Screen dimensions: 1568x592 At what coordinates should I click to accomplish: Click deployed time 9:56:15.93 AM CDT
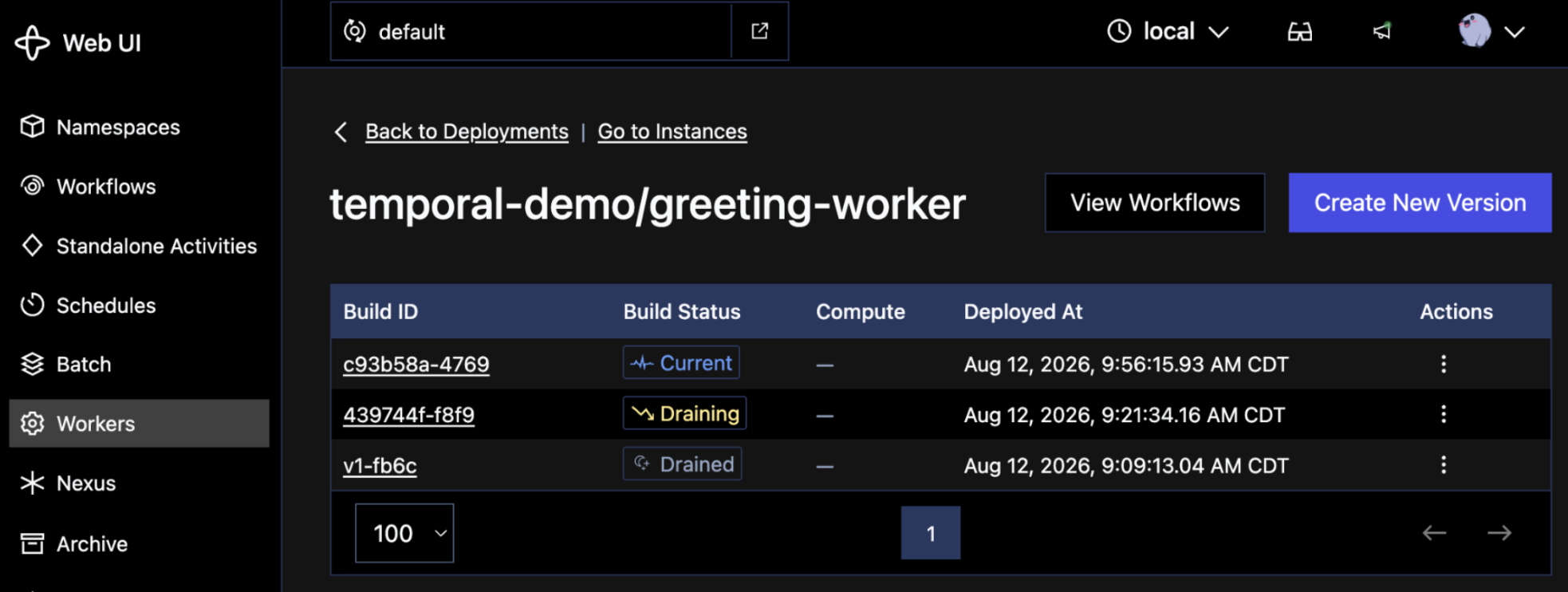click(x=1126, y=365)
